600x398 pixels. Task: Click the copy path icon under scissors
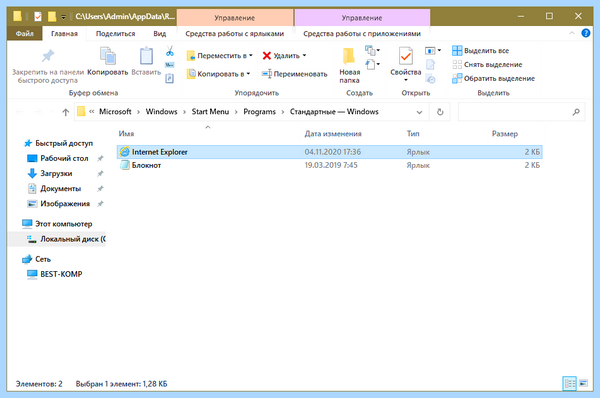pos(170,65)
